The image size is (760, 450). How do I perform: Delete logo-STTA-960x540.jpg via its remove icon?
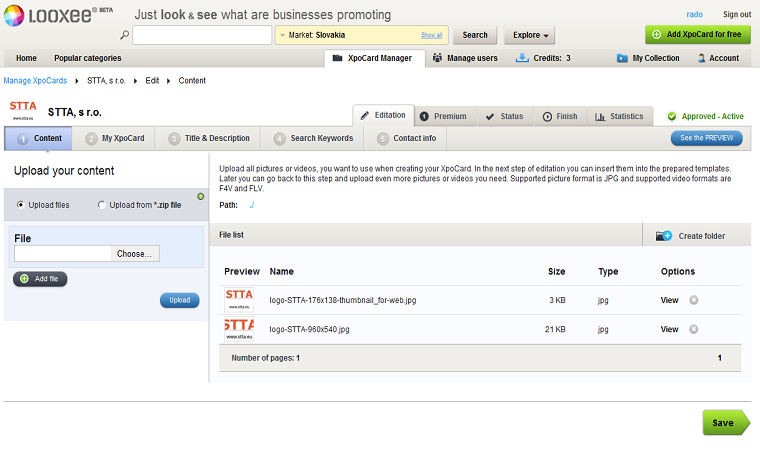tap(694, 329)
